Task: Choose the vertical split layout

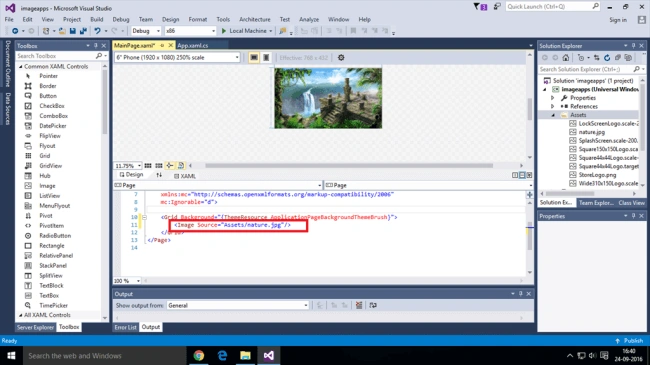Action: click(x=515, y=175)
